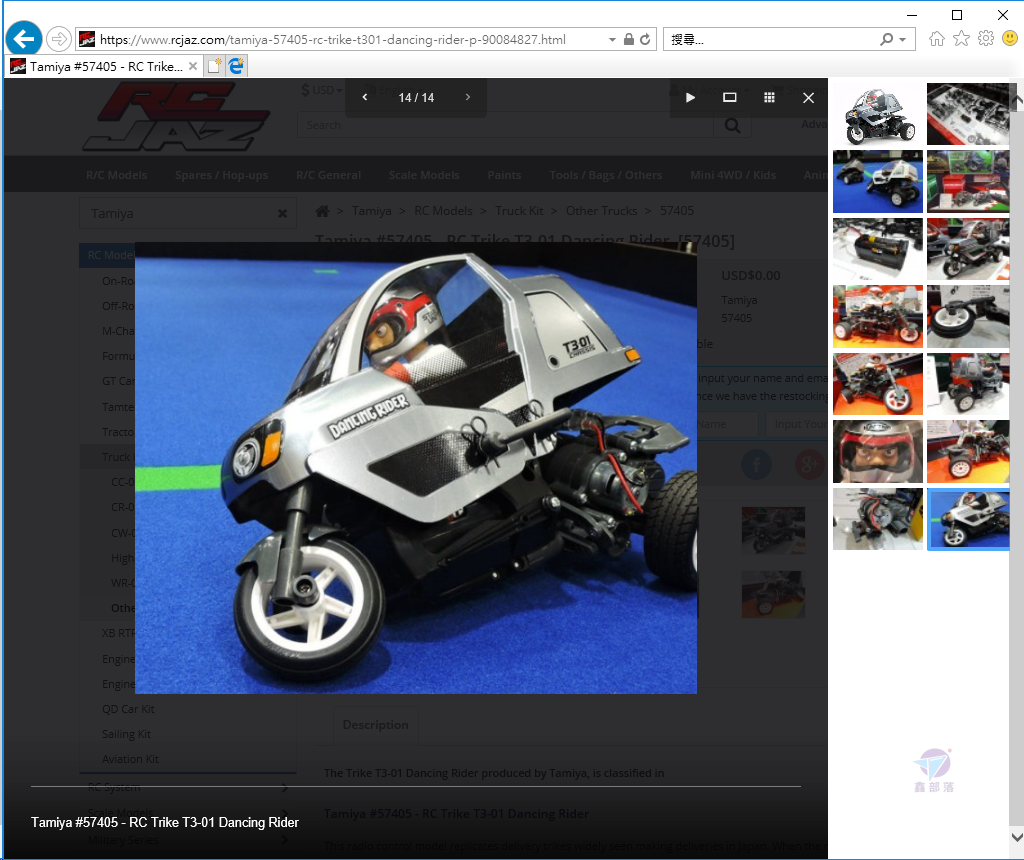The image size is (1024, 860).
Task: Click the scrollbar down arrow
Action: 1017,836
